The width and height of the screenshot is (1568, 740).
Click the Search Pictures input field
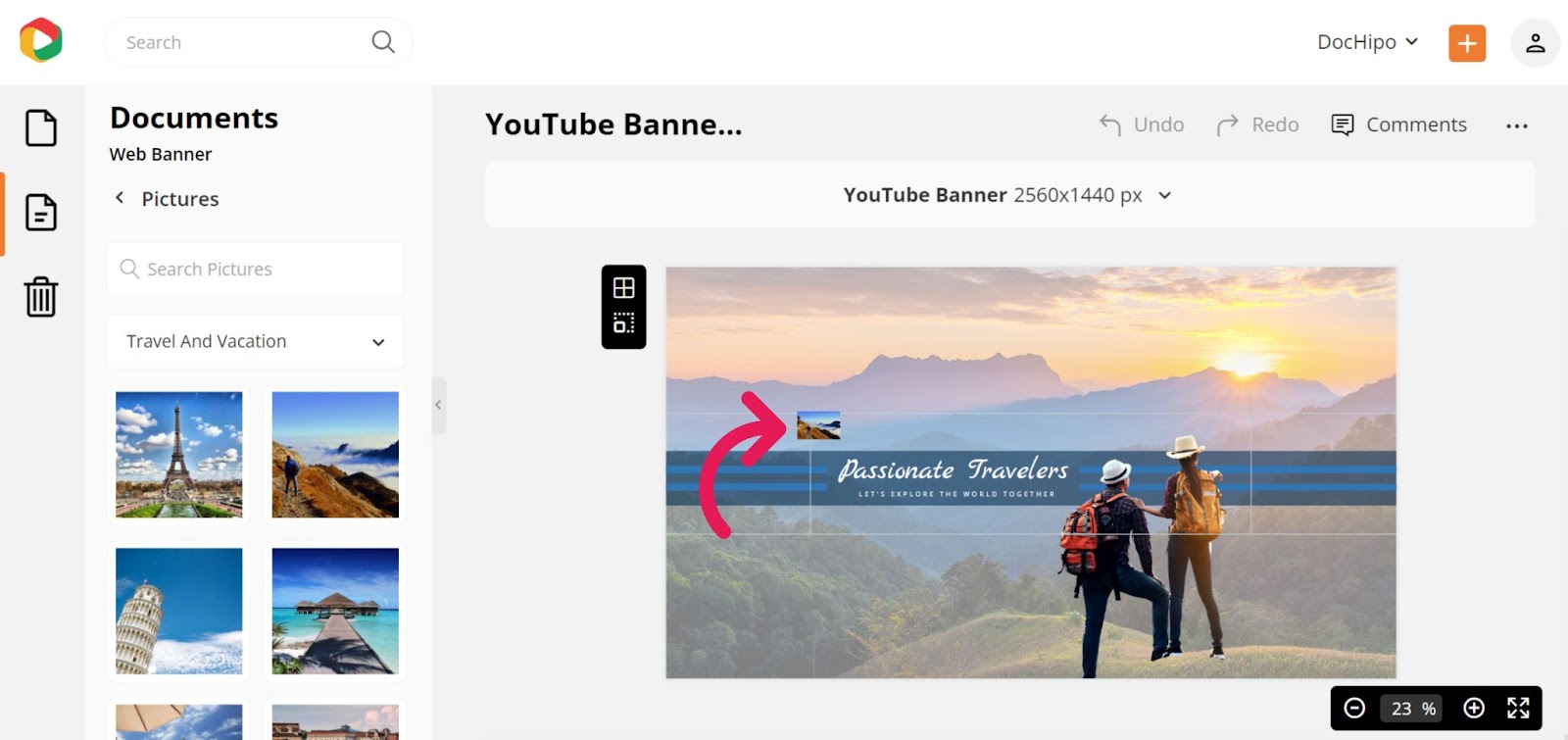[256, 269]
